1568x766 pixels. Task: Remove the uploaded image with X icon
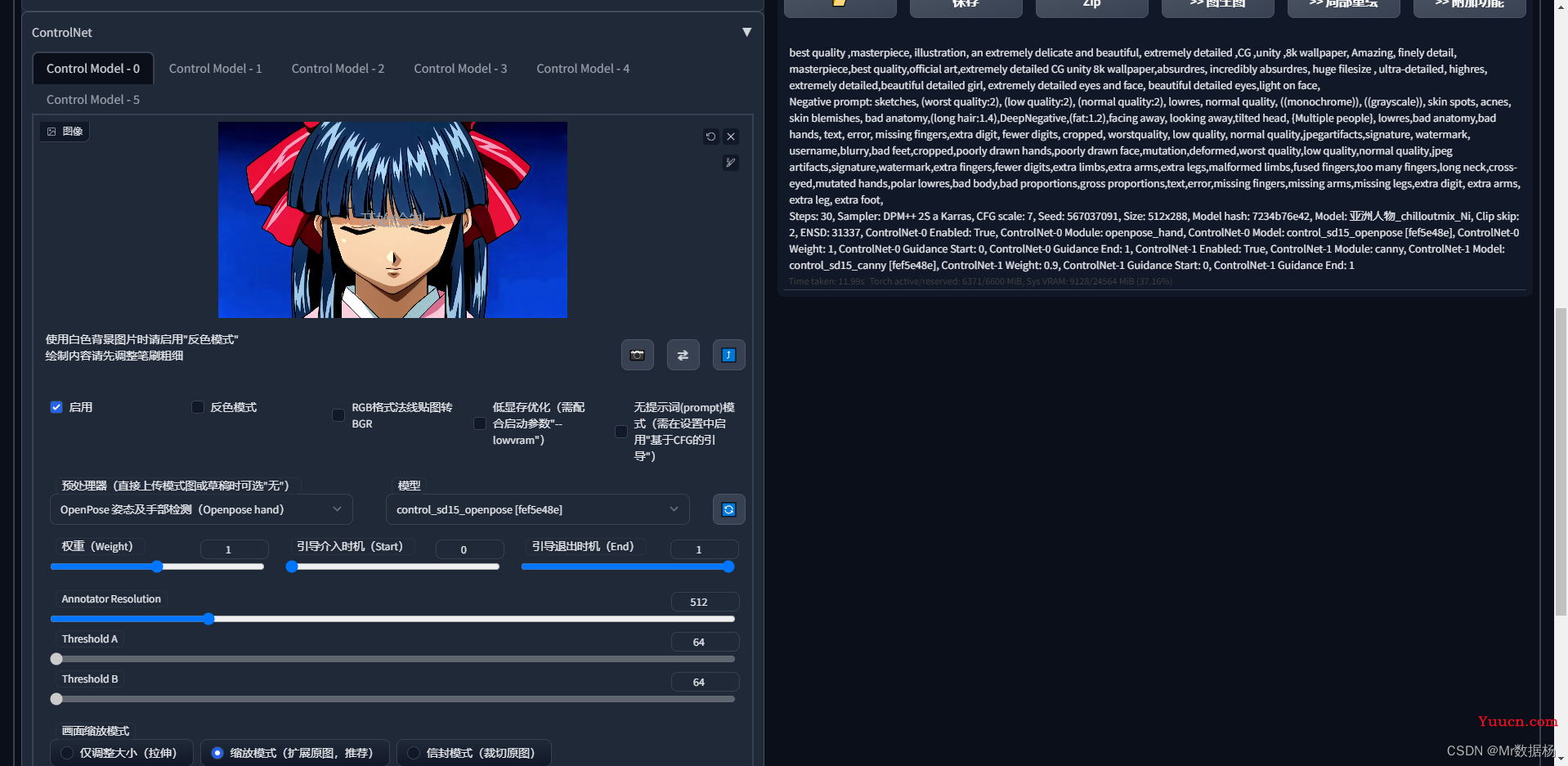click(731, 137)
